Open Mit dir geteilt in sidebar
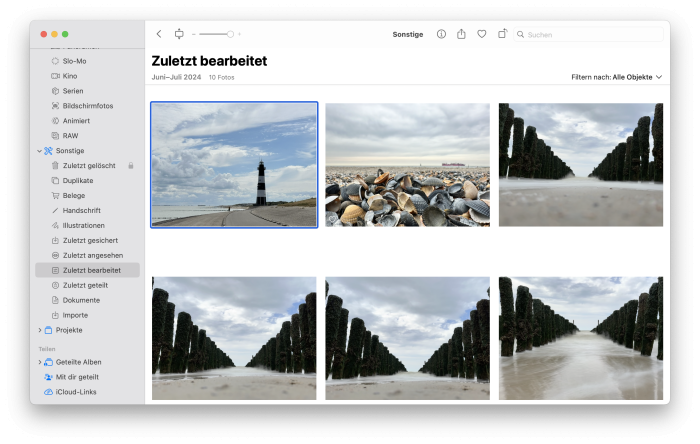The width and height of the screenshot is (700, 444). 77,377
